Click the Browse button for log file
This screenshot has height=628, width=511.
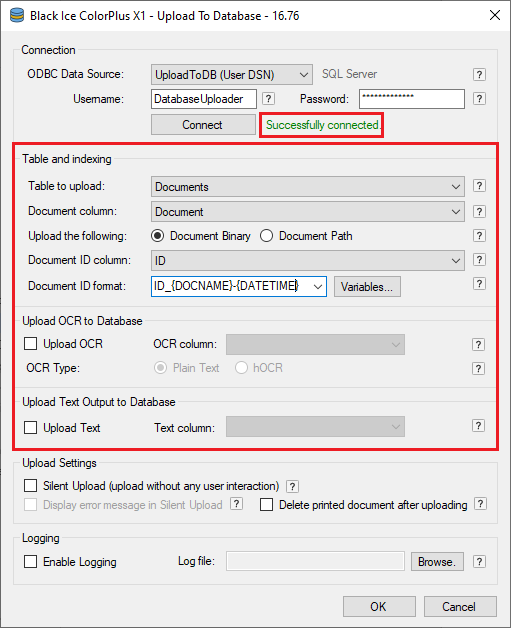[x=437, y=562]
